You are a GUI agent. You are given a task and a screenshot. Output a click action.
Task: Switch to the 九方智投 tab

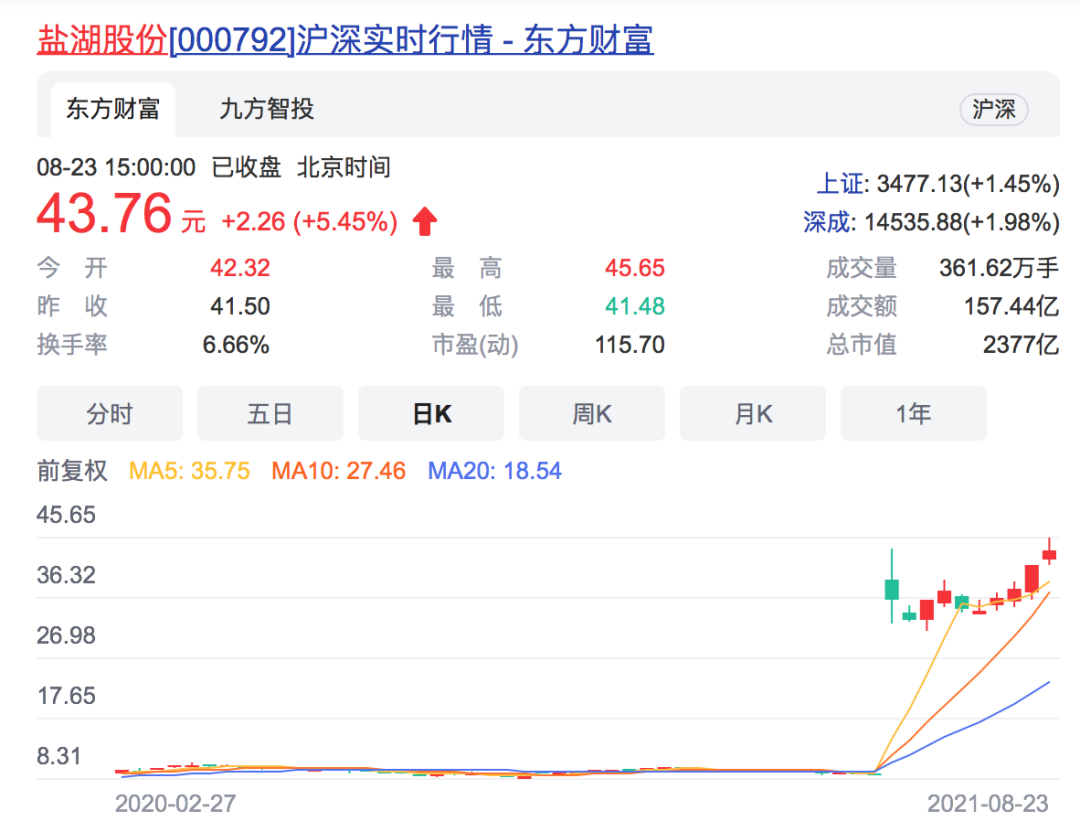coord(267,109)
